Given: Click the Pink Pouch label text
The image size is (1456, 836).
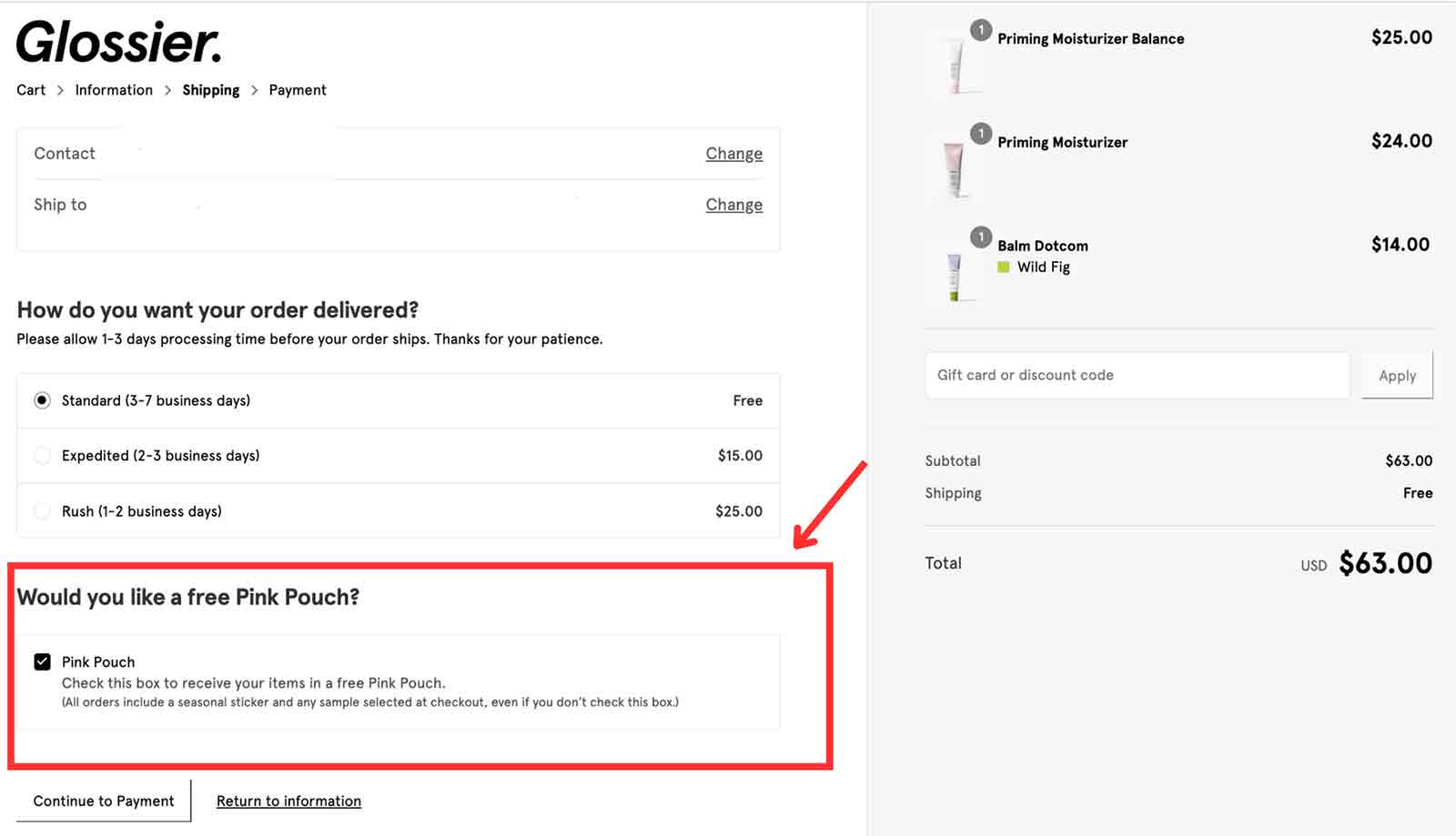Looking at the screenshot, I should pos(98,662).
